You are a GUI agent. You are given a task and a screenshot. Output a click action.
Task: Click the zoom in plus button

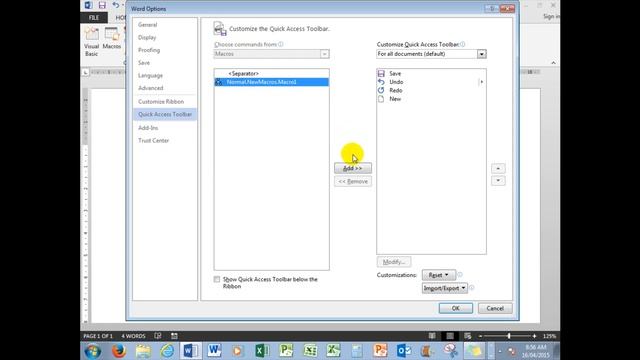pyautogui.click(x=534, y=336)
